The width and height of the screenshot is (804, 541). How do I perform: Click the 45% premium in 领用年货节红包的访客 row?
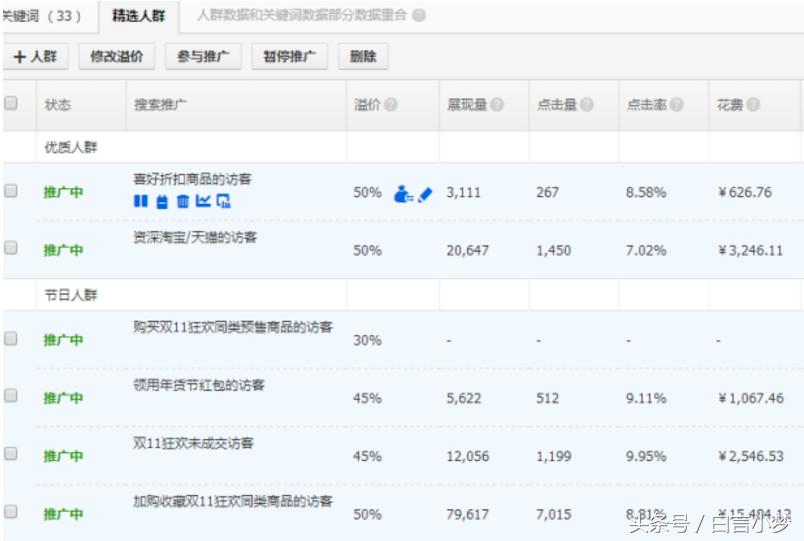(x=367, y=398)
